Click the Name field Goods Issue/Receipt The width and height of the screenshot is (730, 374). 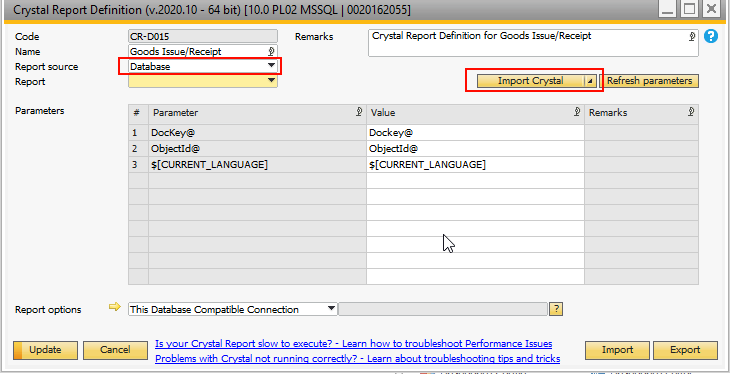point(203,51)
